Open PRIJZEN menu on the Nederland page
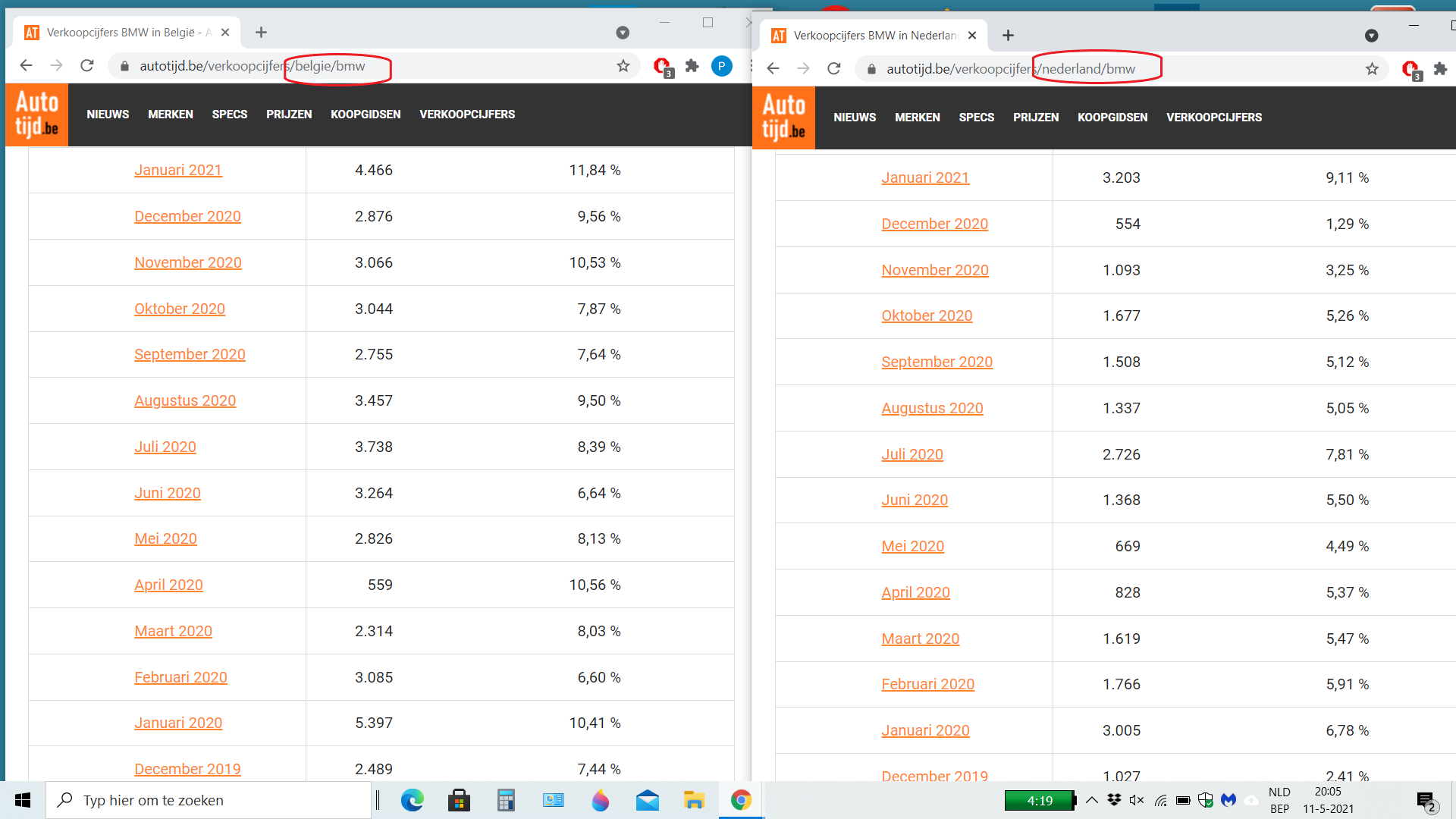Viewport: 1456px width, 819px height. 1035,118
